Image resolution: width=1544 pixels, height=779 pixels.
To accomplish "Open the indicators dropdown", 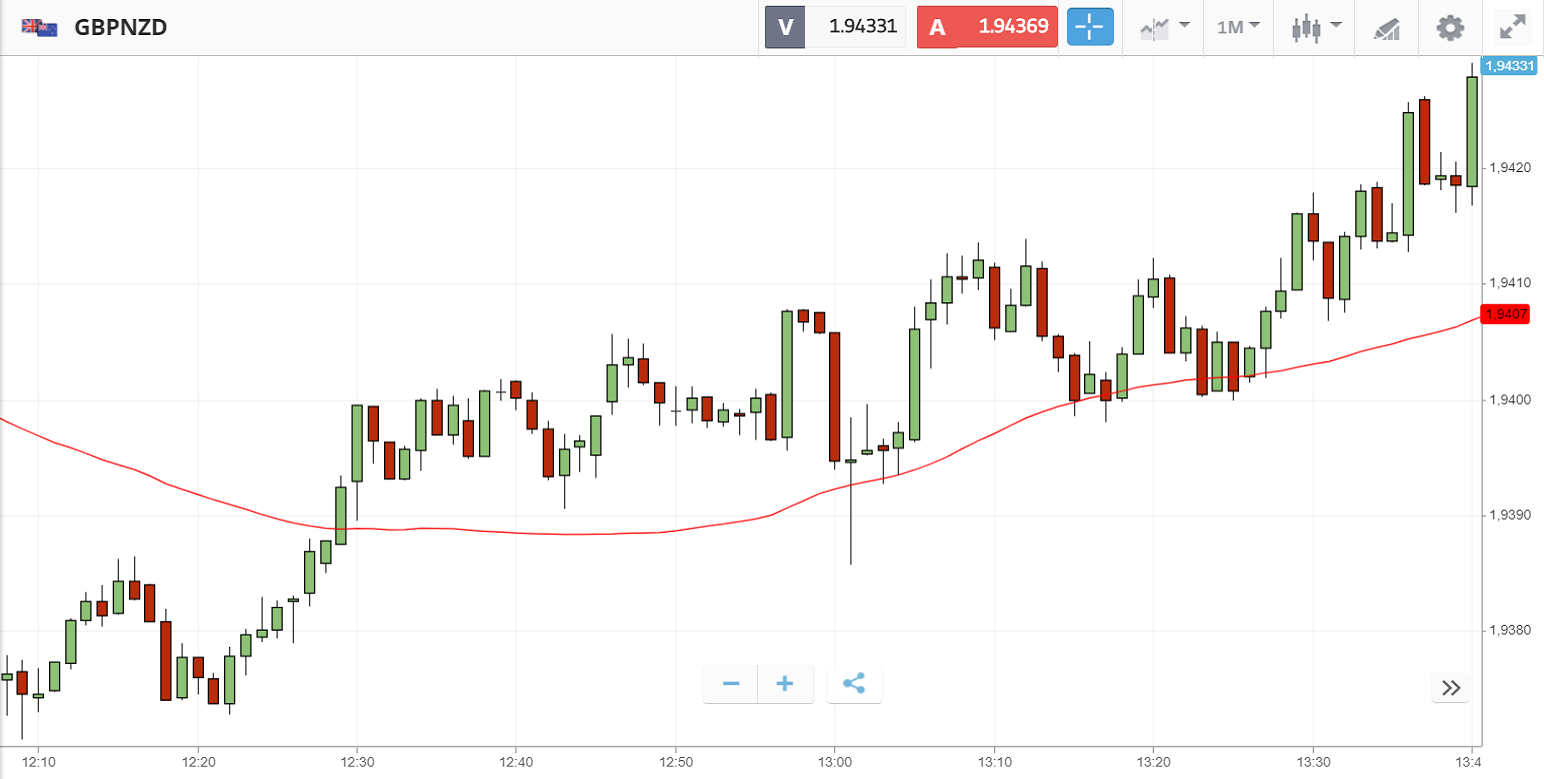I will pyautogui.click(x=1164, y=27).
